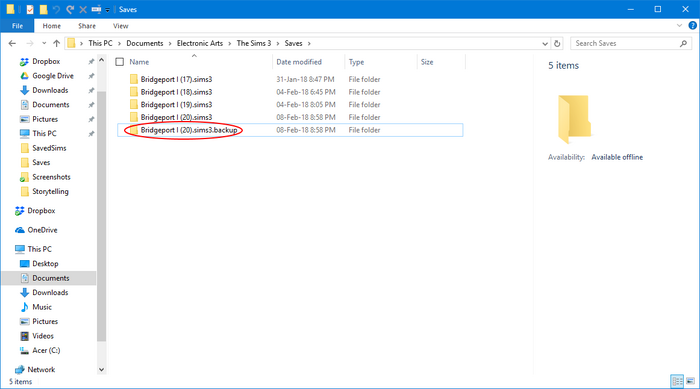Open the quick access toolbar customize dropdown
The image size is (700, 389).
[x=108, y=10]
